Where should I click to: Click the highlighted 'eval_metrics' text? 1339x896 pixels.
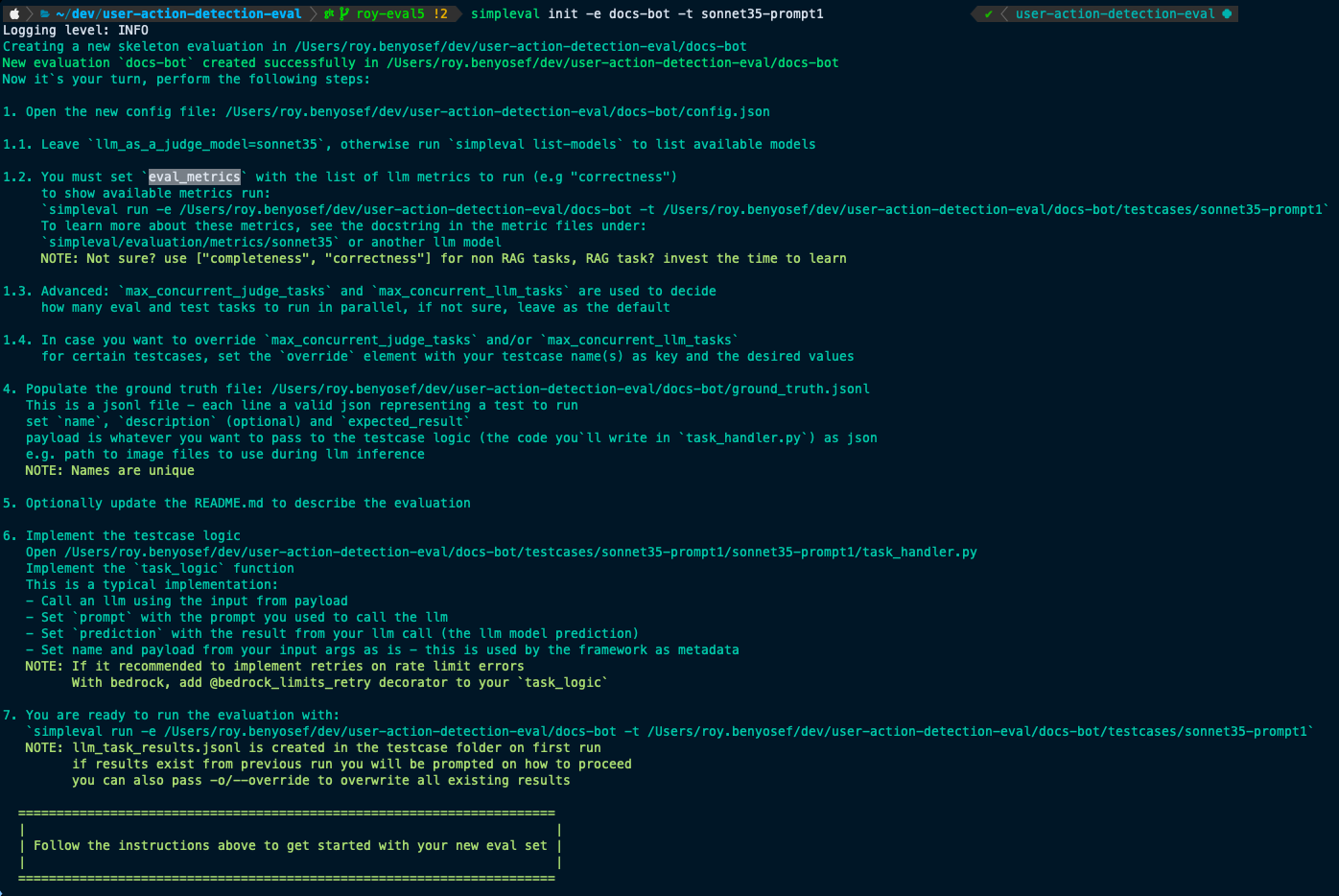(195, 177)
